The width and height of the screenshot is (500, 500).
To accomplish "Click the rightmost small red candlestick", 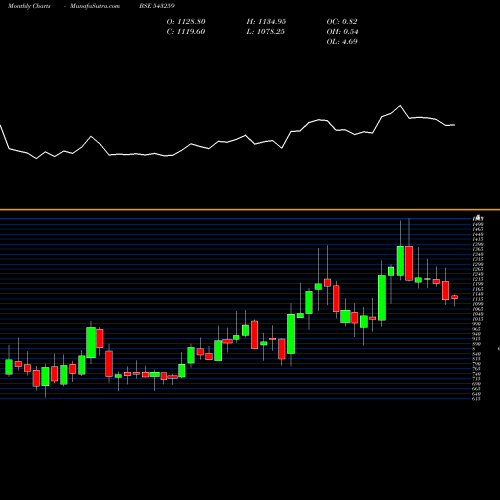I will pyautogui.click(x=454, y=297).
